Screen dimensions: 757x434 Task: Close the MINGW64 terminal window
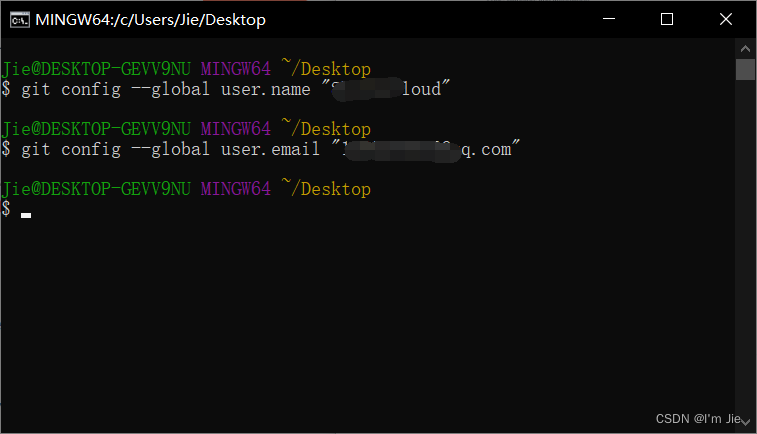pos(726,19)
